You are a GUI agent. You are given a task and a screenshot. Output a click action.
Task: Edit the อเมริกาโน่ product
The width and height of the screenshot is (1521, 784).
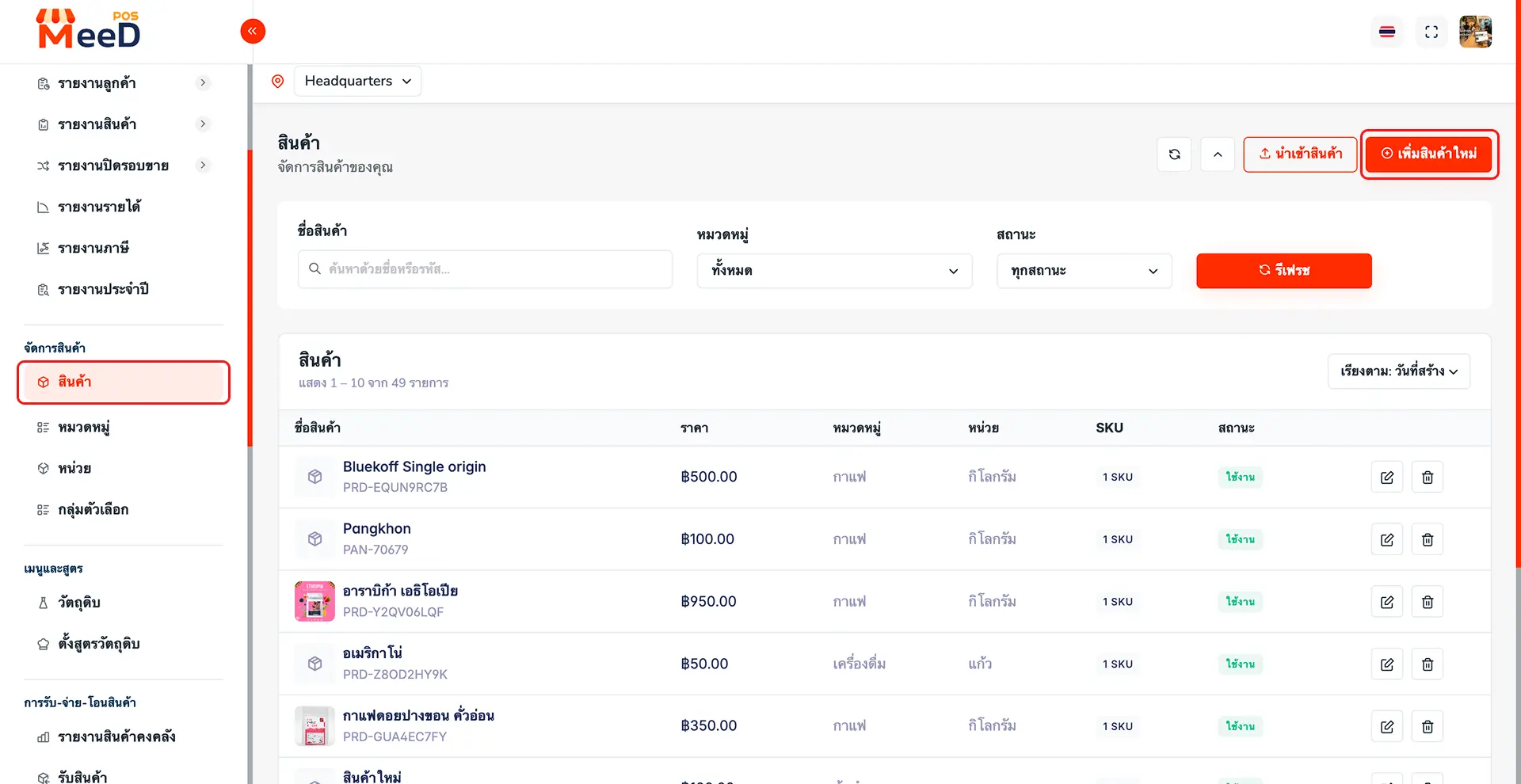pos(1387,664)
